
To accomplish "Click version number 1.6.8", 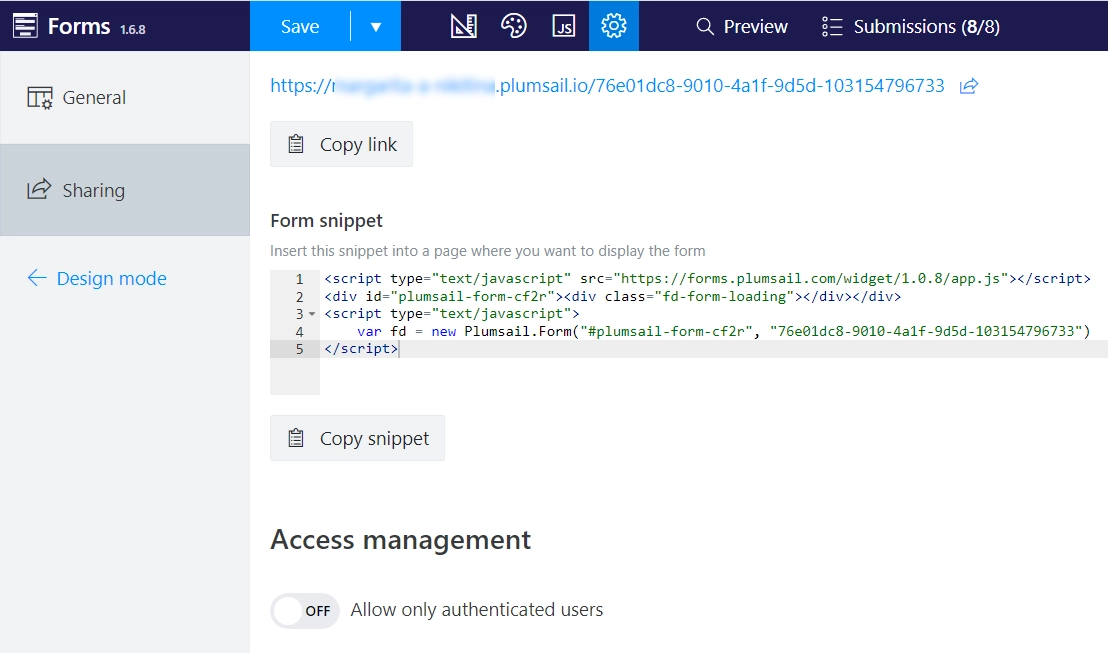I will tap(133, 30).
